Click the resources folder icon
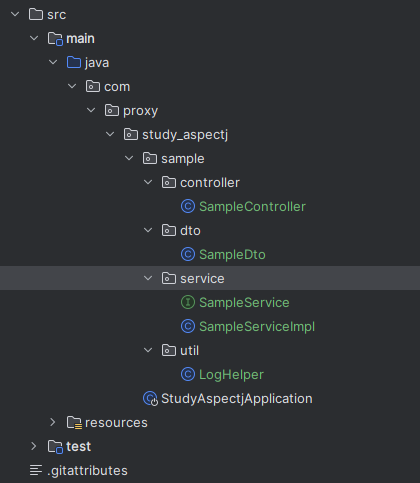This screenshot has width=420, height=483. tap(74, 423)
